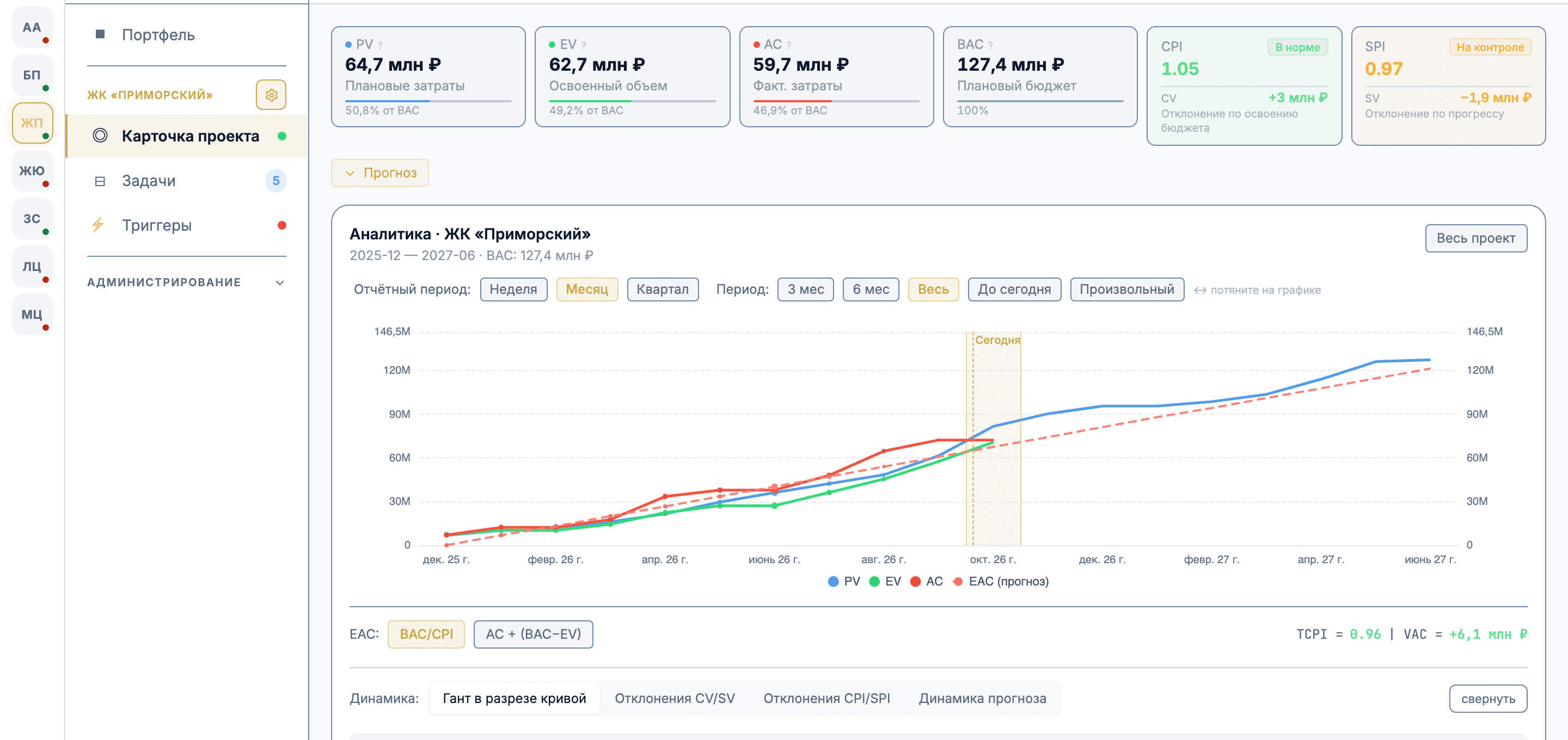Toggle EAC (прогноз) series in legend
The image size is (1568, 740).
(1001, 582)
